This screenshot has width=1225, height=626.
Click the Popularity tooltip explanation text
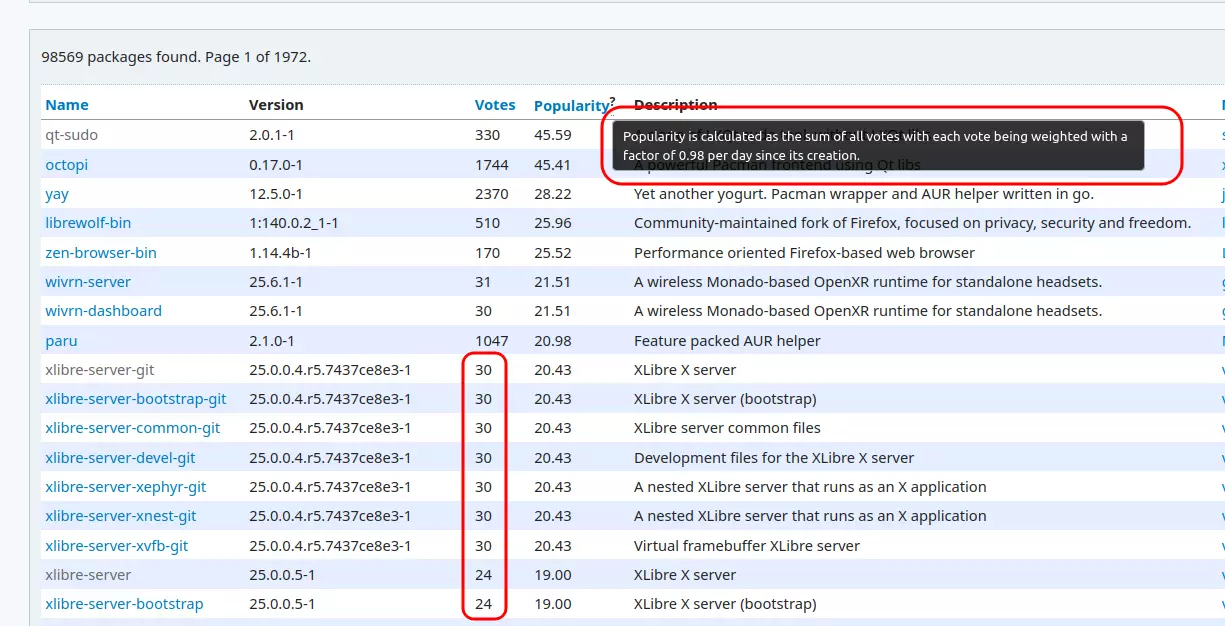click(x=875, y=146)
